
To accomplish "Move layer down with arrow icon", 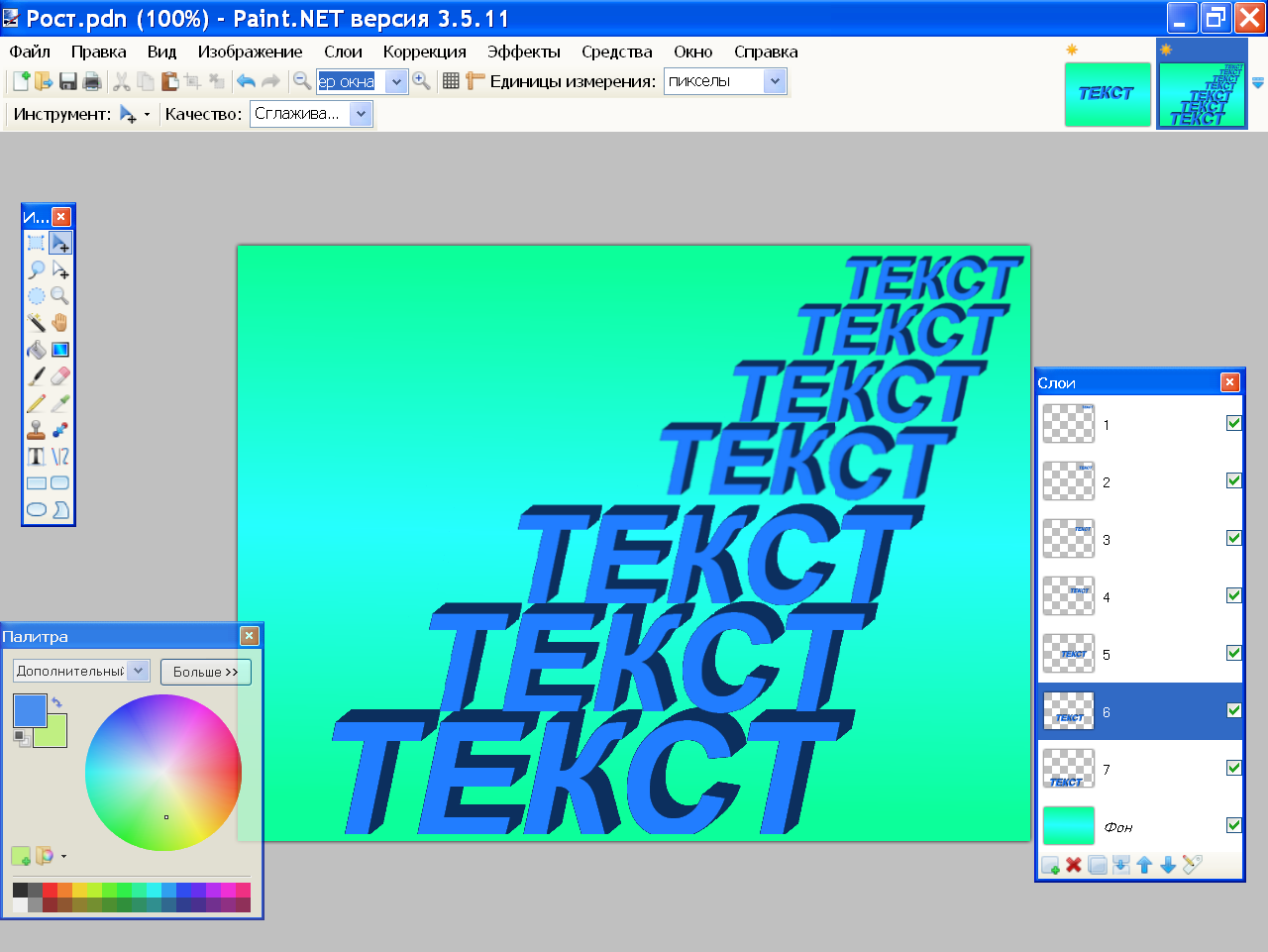I will [x=1169, y=865].
